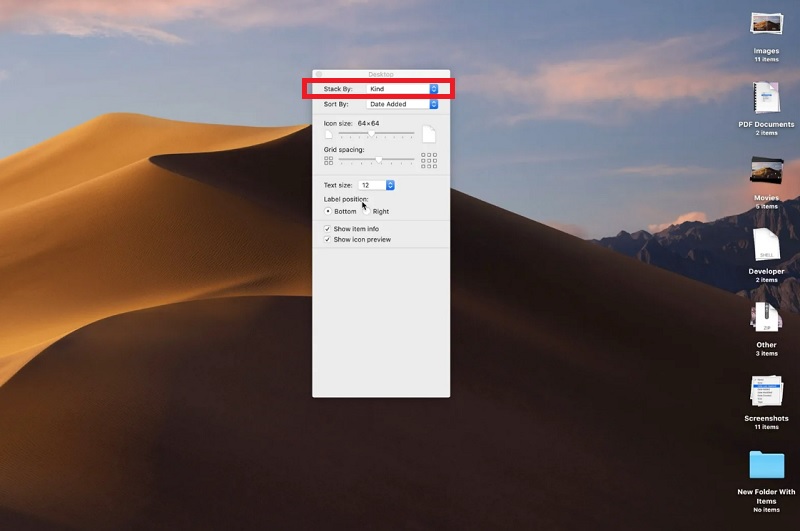
Task: Uncheck the Show item info checkbox
Action: 327,229
